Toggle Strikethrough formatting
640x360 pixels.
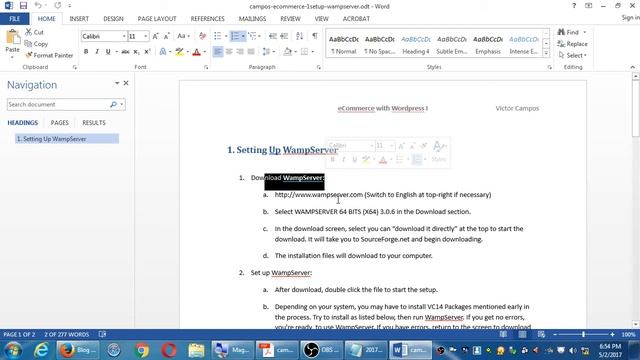tap(125, 52)
